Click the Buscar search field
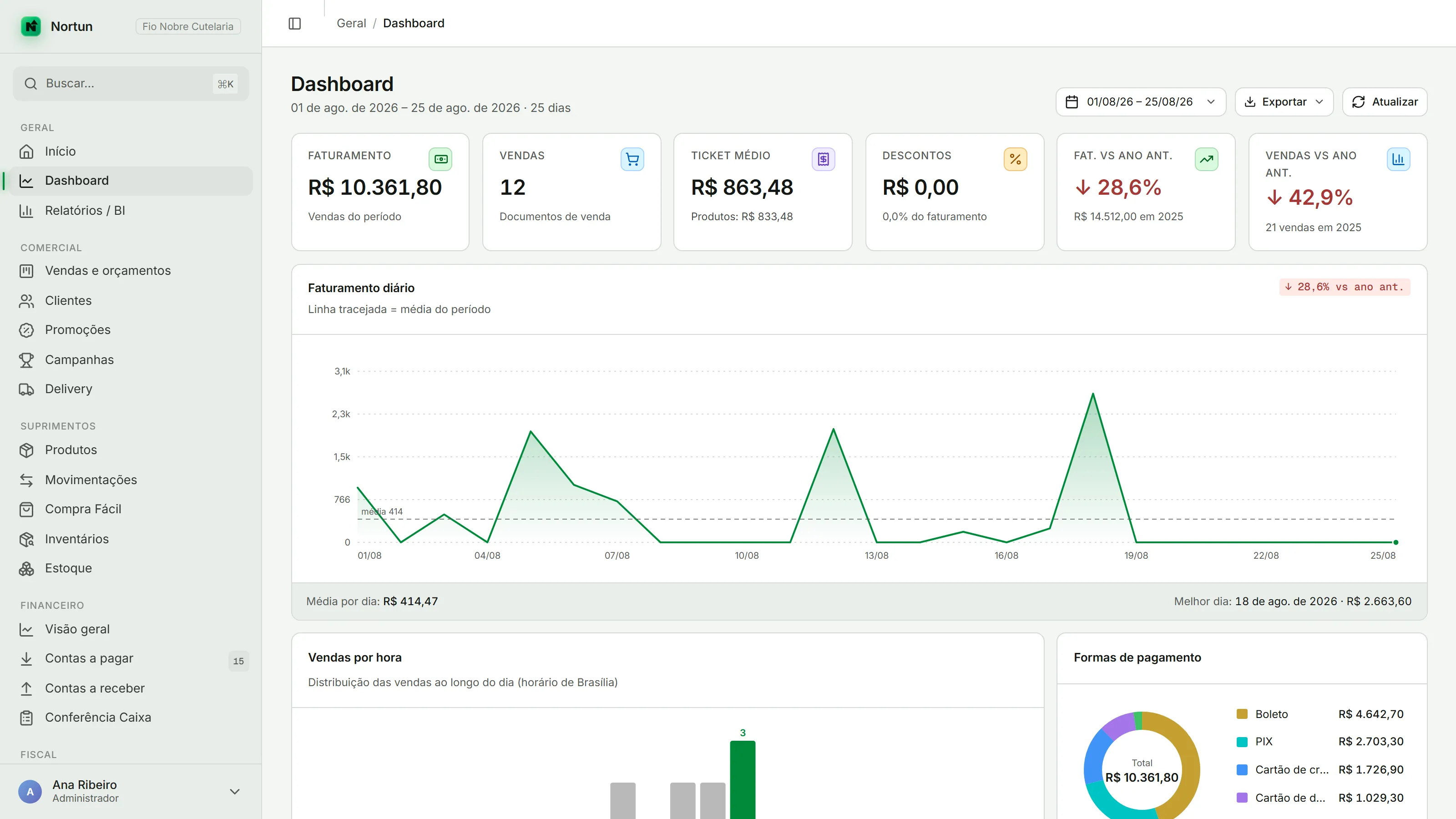Viewport: 1456px width, 819px height. pos(131,84)
